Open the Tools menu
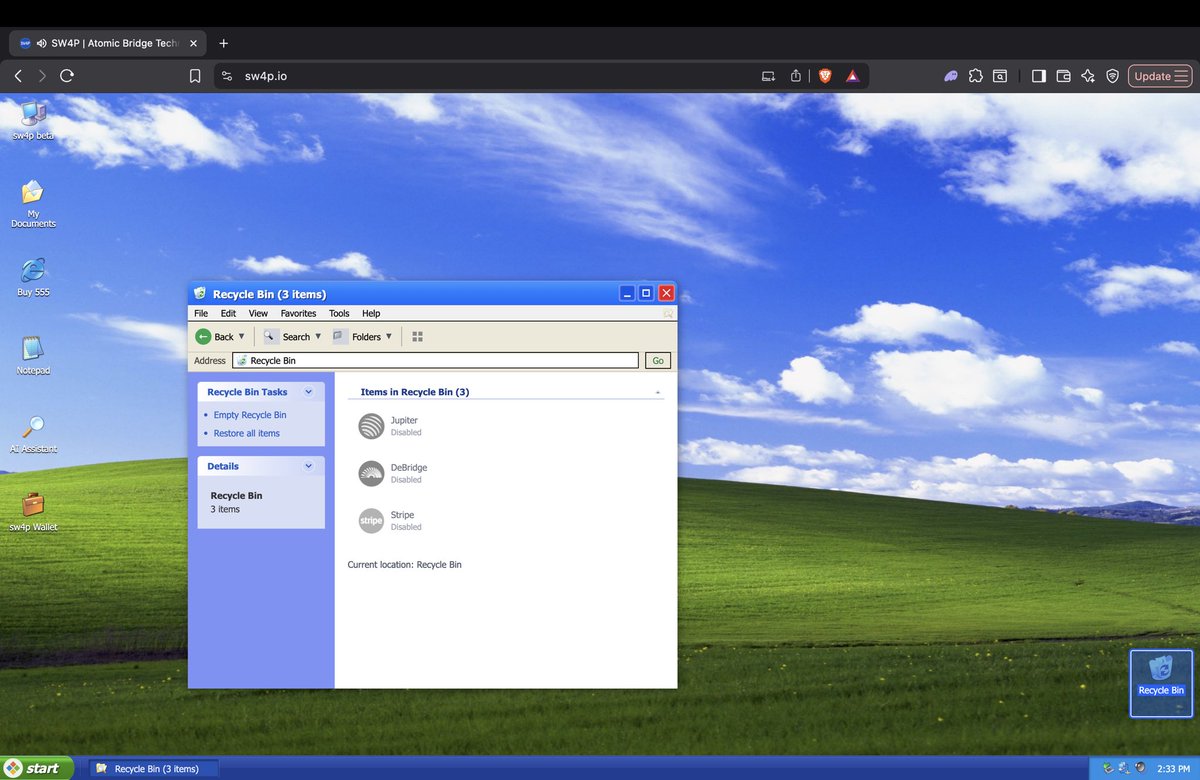 [x=339, y=313]
